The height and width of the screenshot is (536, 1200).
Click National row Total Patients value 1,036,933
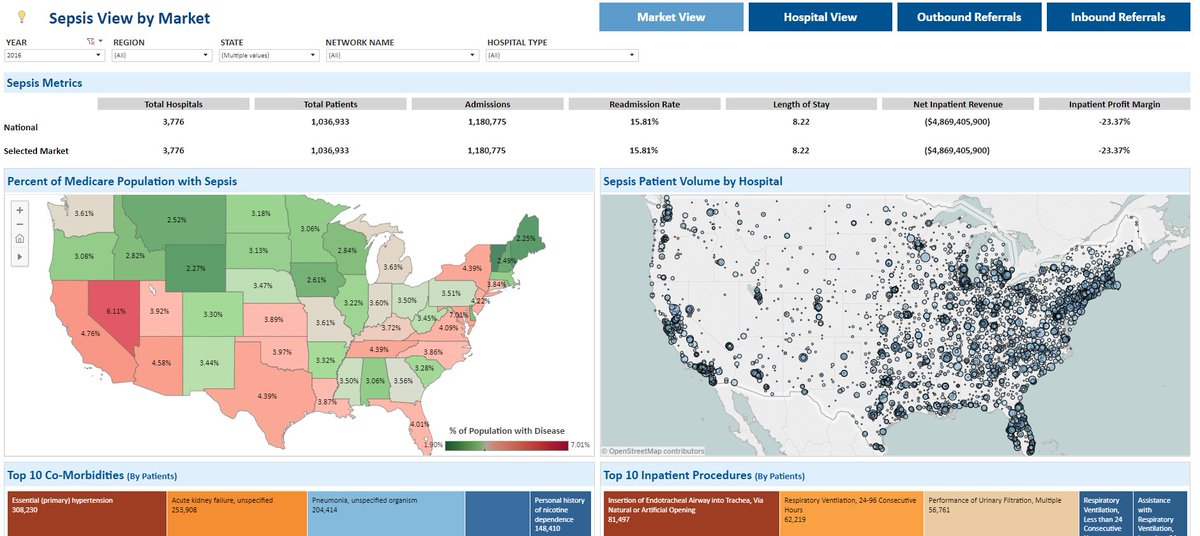329,121
